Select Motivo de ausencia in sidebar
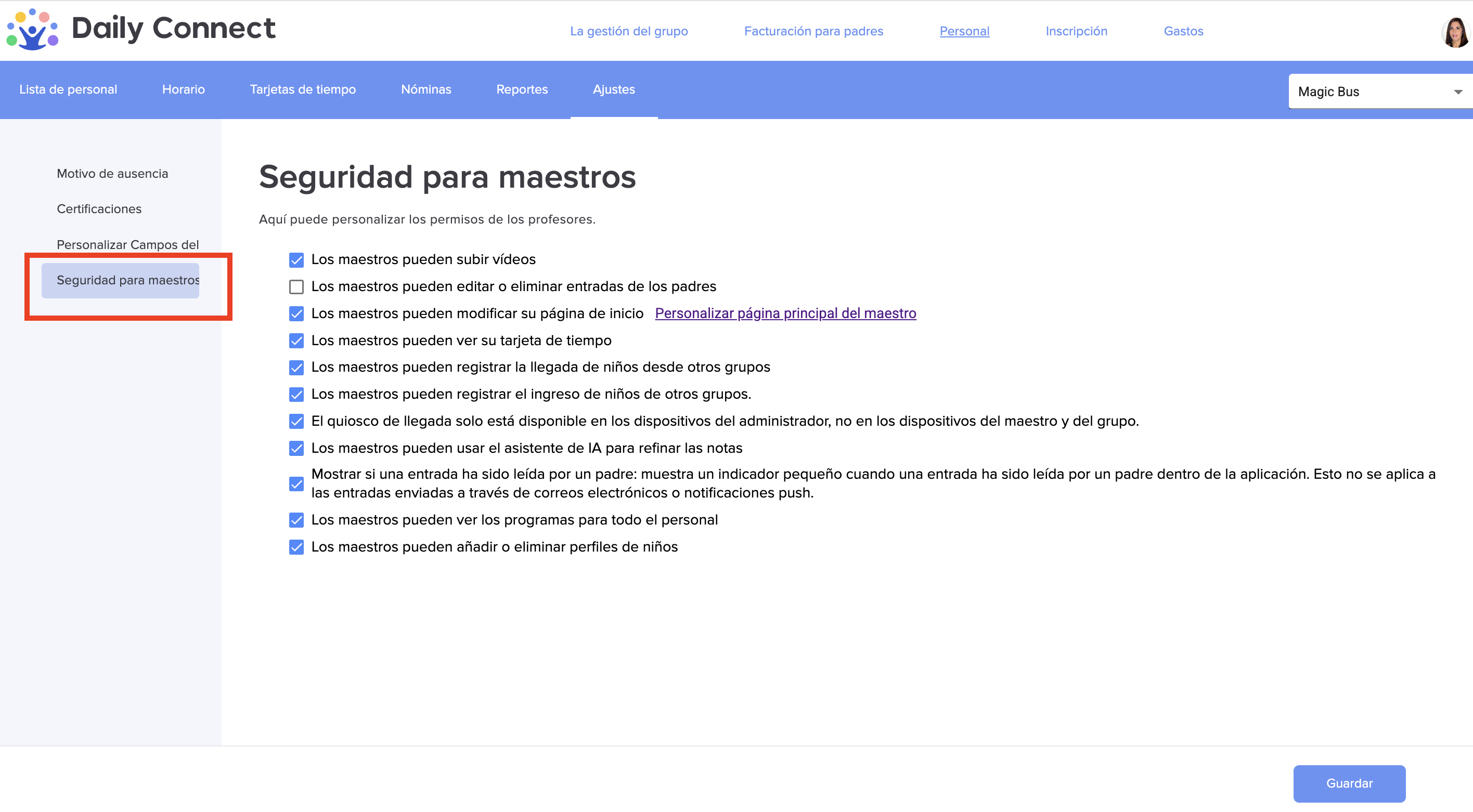The height and width of the screenshot is (812, 1473). [112, 173]
